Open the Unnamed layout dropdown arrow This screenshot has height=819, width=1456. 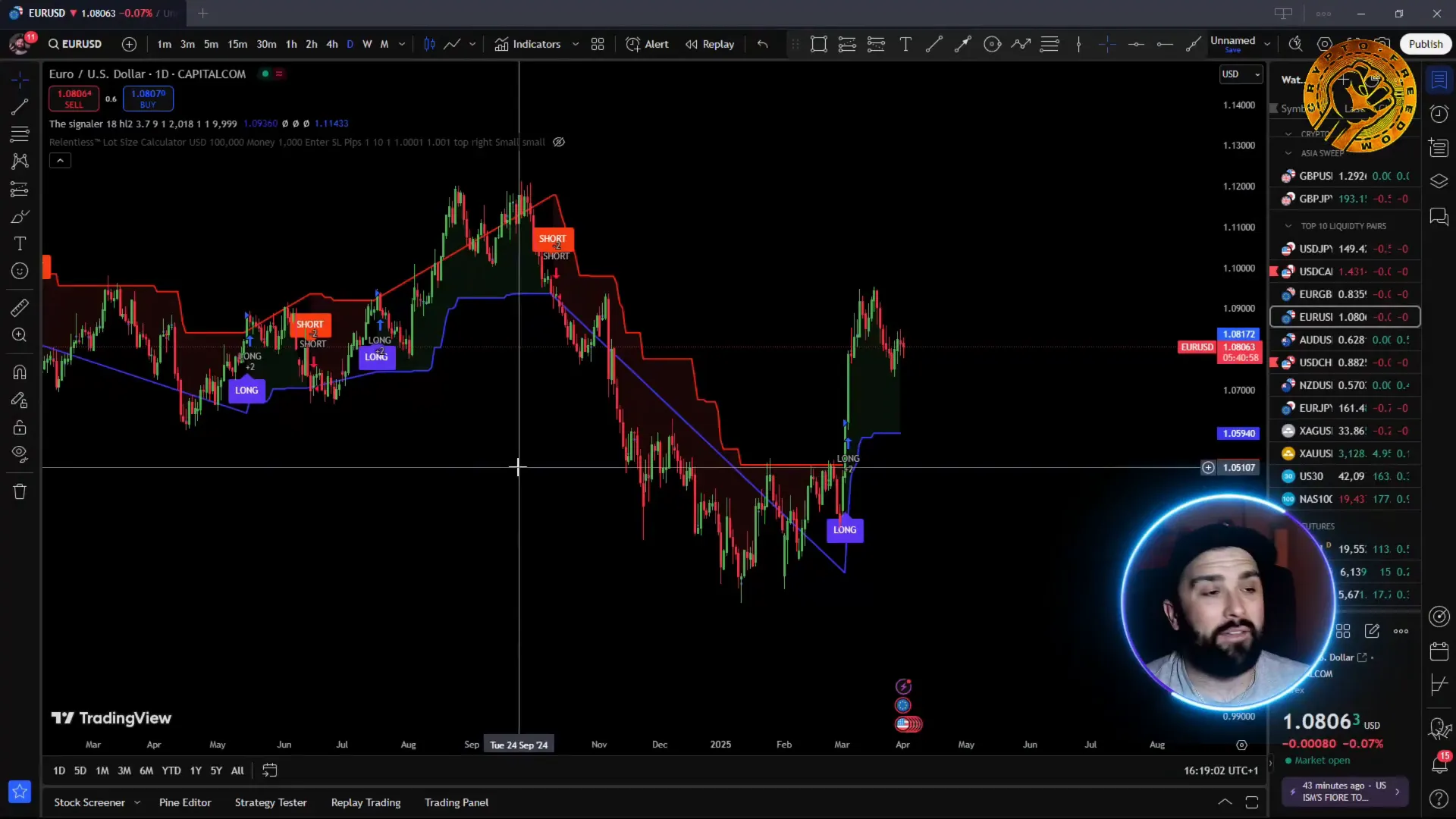point(1267,44)
